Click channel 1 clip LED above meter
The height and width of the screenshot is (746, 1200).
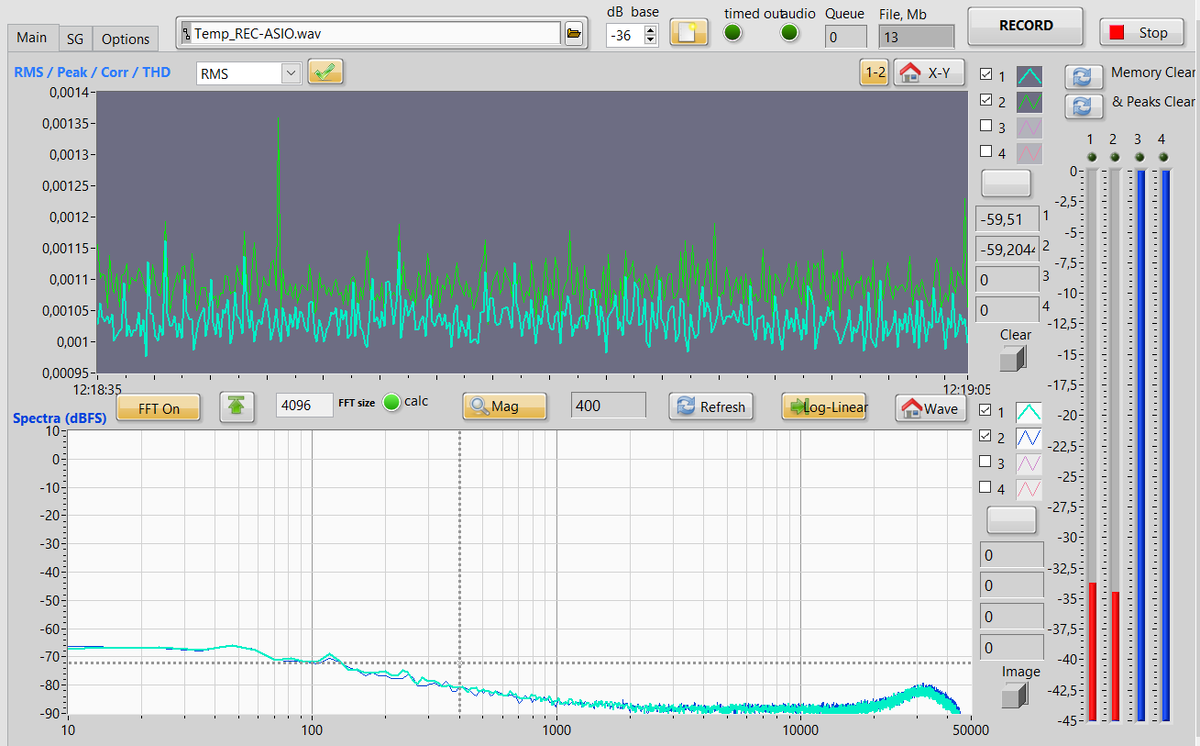pyautogui.click(x=1092, y=158)
